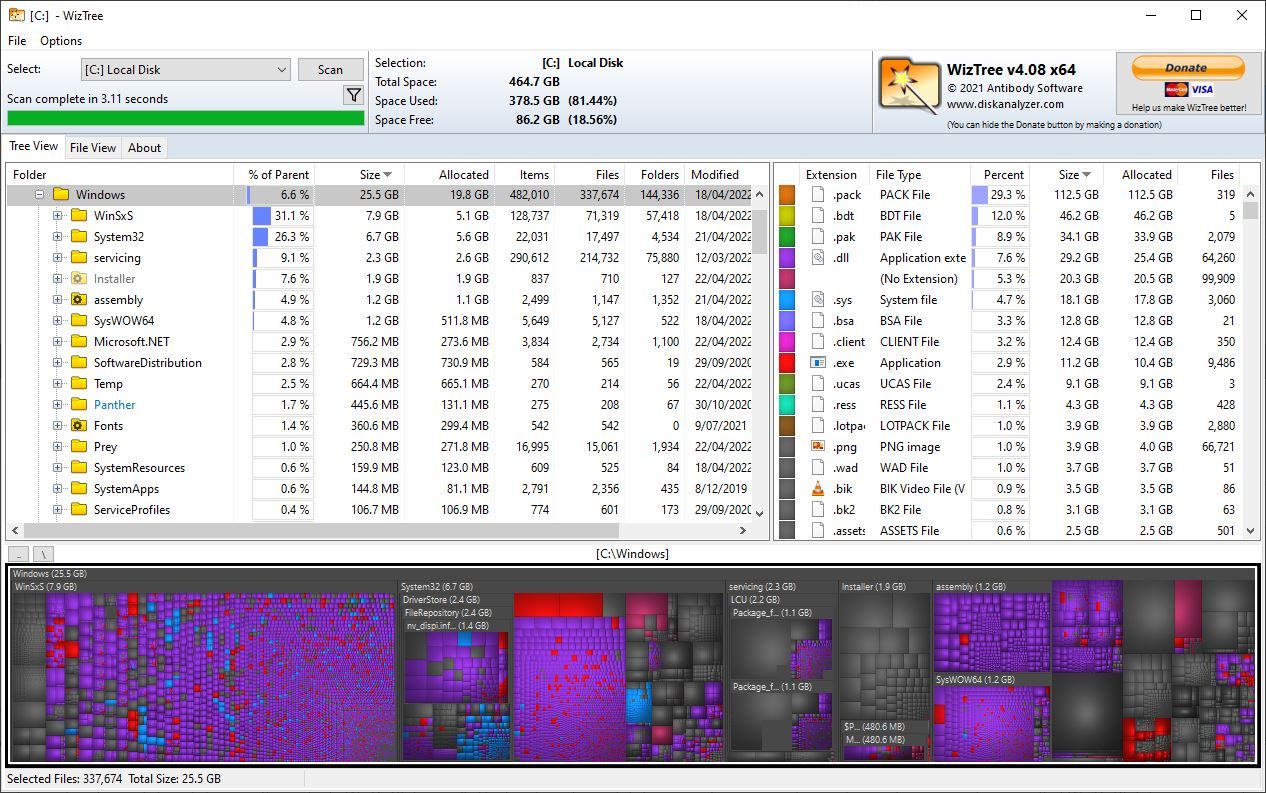Expand the System32 folder node
Viewport: 1266px width, 793px height.
pyautogui.click(x=58, y=237)
